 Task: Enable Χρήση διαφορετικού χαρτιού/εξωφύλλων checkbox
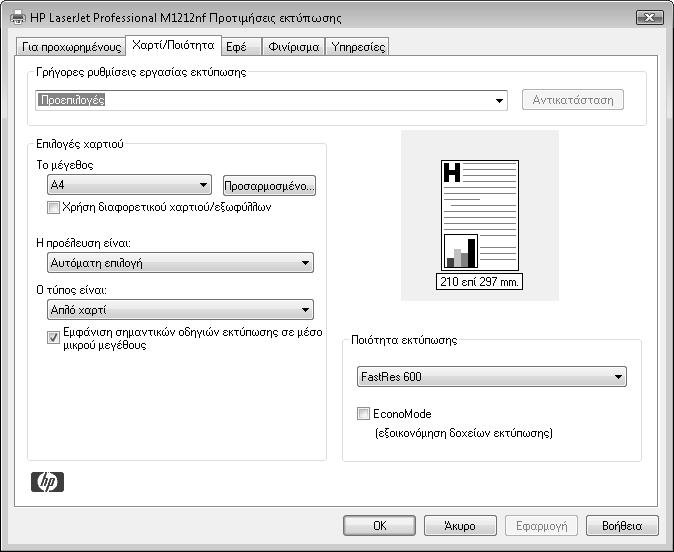53,208
